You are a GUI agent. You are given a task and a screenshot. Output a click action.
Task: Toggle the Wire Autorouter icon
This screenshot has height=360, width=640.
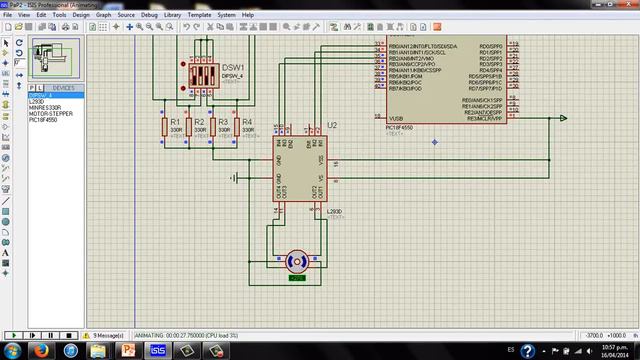(x=334, y=27)
